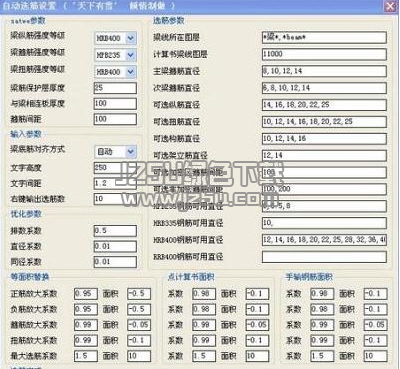400x369 pixels.
Task: Click the 最大选筋系数 field showing 1.5
Action: coord(86,356)
